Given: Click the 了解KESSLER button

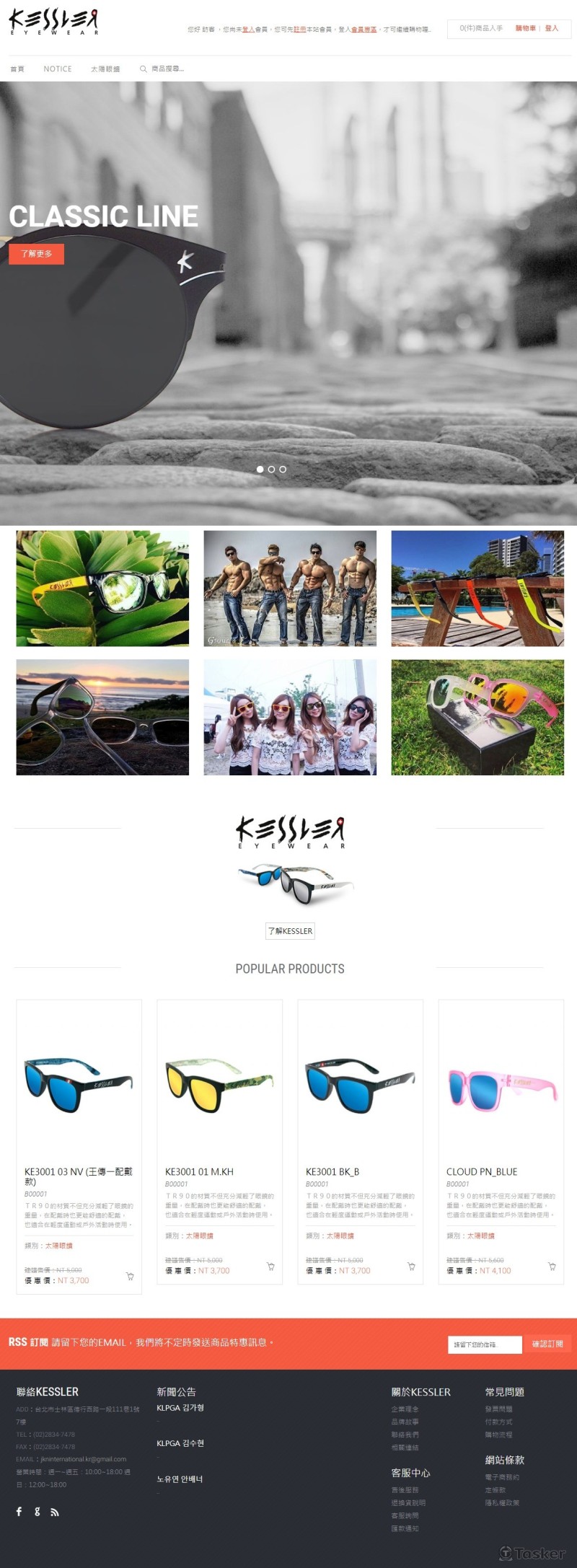Looking at the screenshot, I should pos(290,930).
